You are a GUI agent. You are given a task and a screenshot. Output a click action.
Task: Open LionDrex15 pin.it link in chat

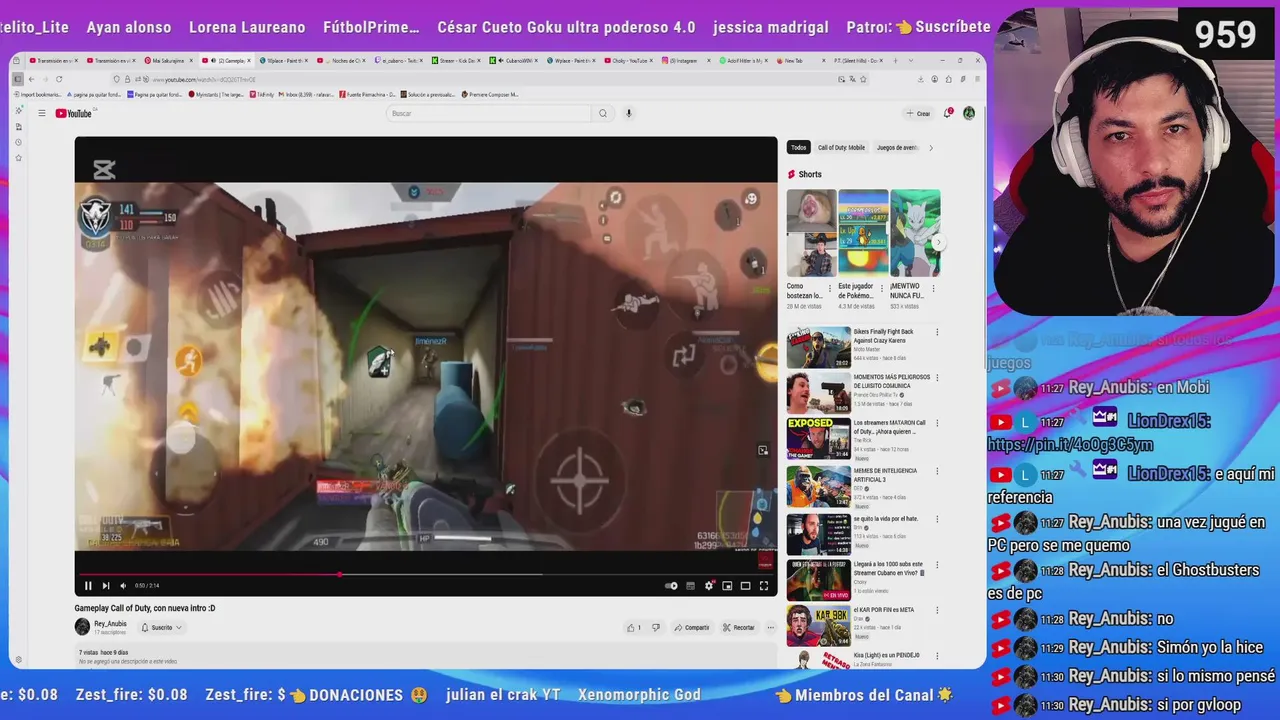point(1071,445)
